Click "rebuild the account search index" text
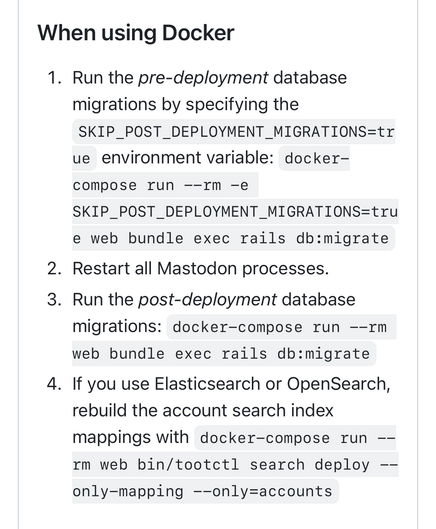The width and height of the screenshot is (436, 529). (x=203, y=411)
